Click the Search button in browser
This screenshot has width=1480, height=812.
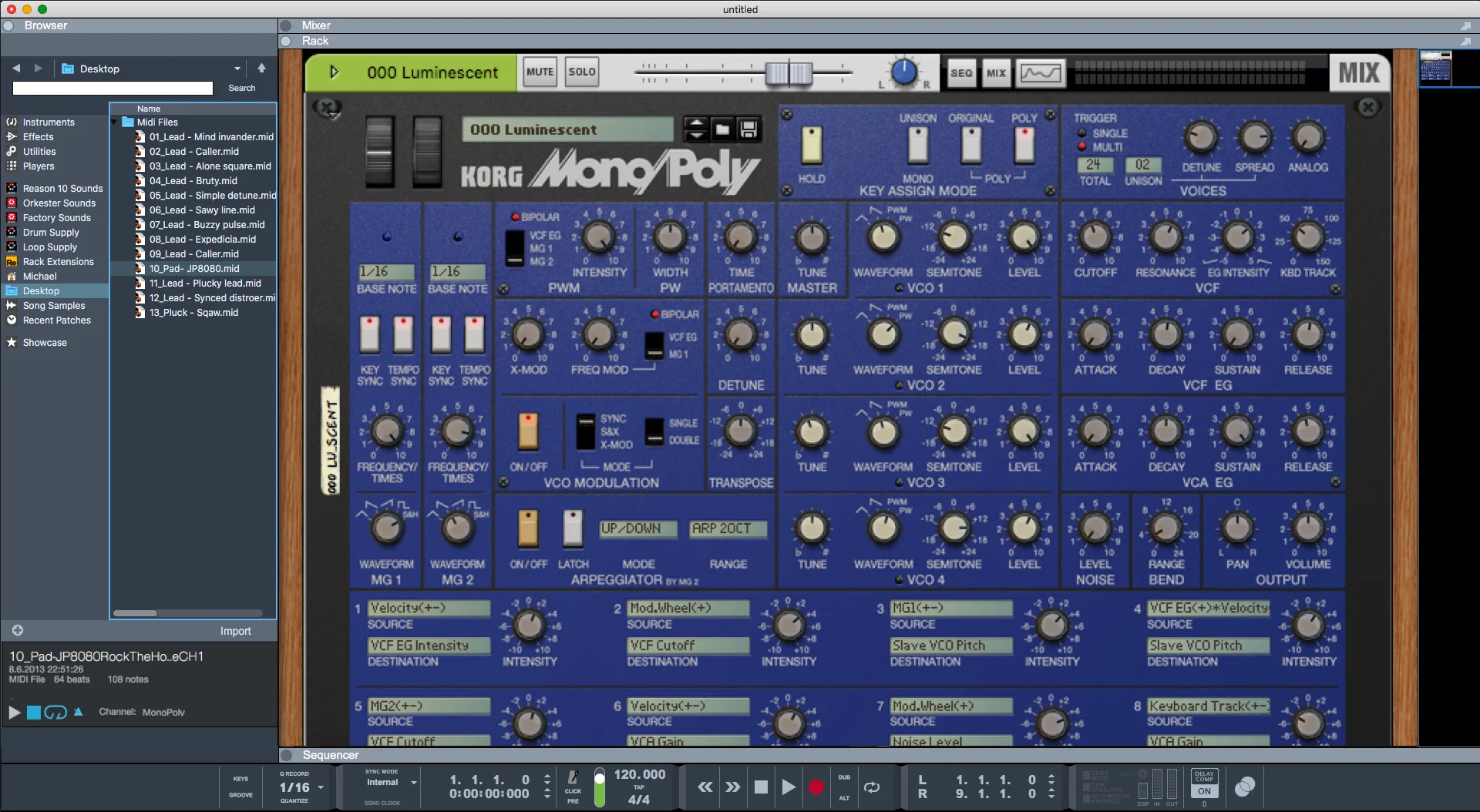coord(241,89)
